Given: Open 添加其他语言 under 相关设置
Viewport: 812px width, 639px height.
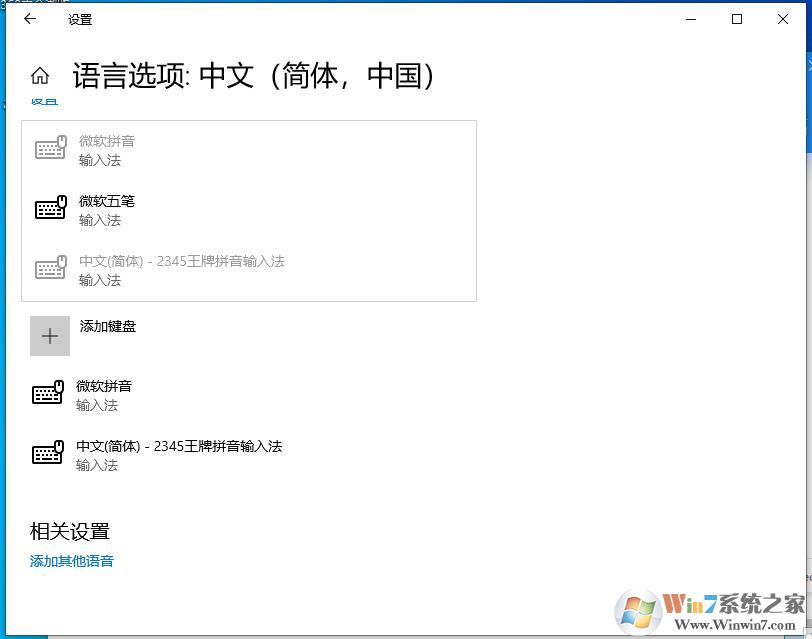Looking at the screenshot, I should pyautogui.click(x=71, y=561).
